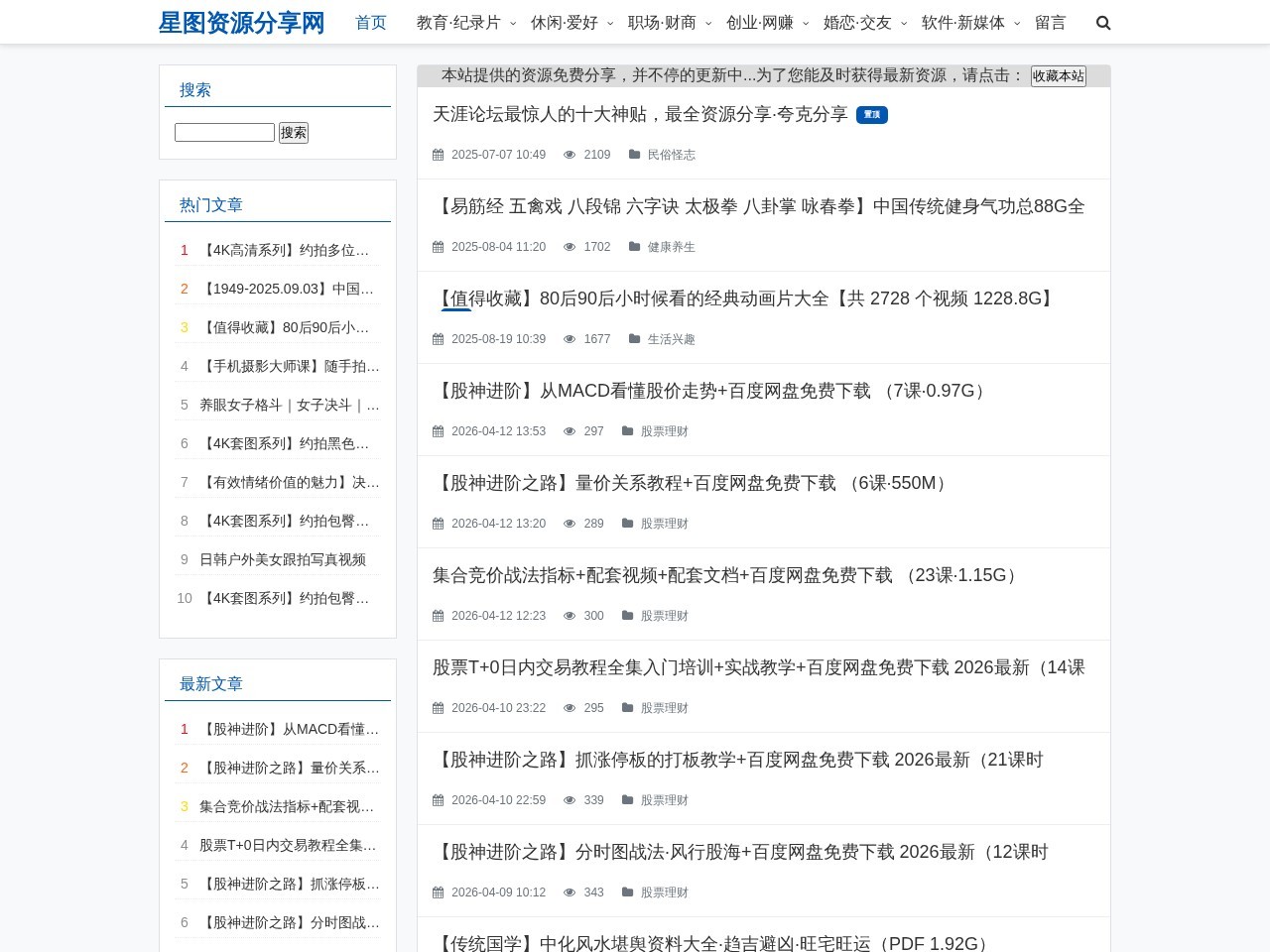Click calendar icon beside 2025-07-07 10:49
Image resolution: width=1270 pixels, height=952 pixels.
439,155
